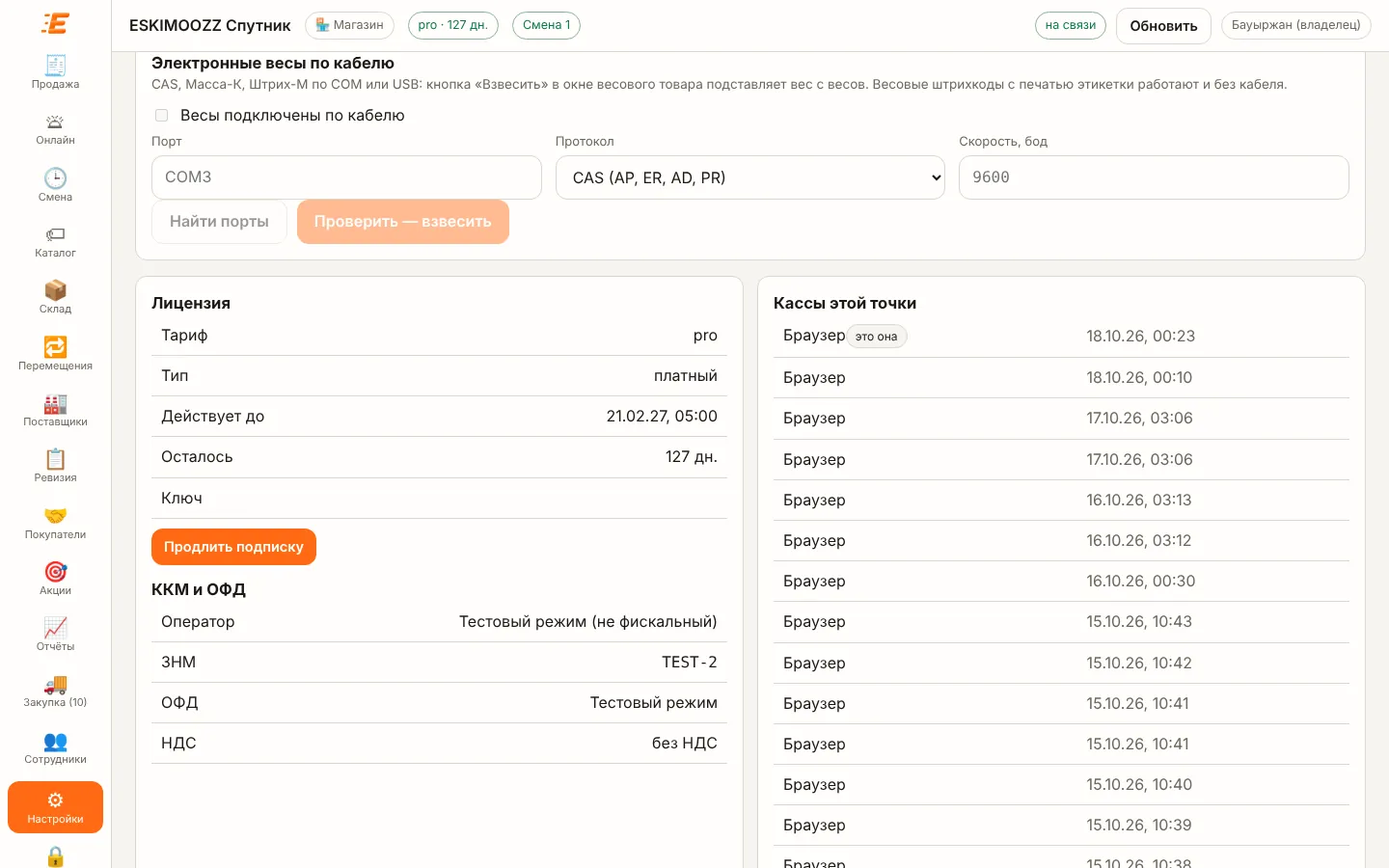Click the TEST-2 ЗНМ value
This screenshot has width=1389, height=868.
pyautogui.click(x=689, y=662)
